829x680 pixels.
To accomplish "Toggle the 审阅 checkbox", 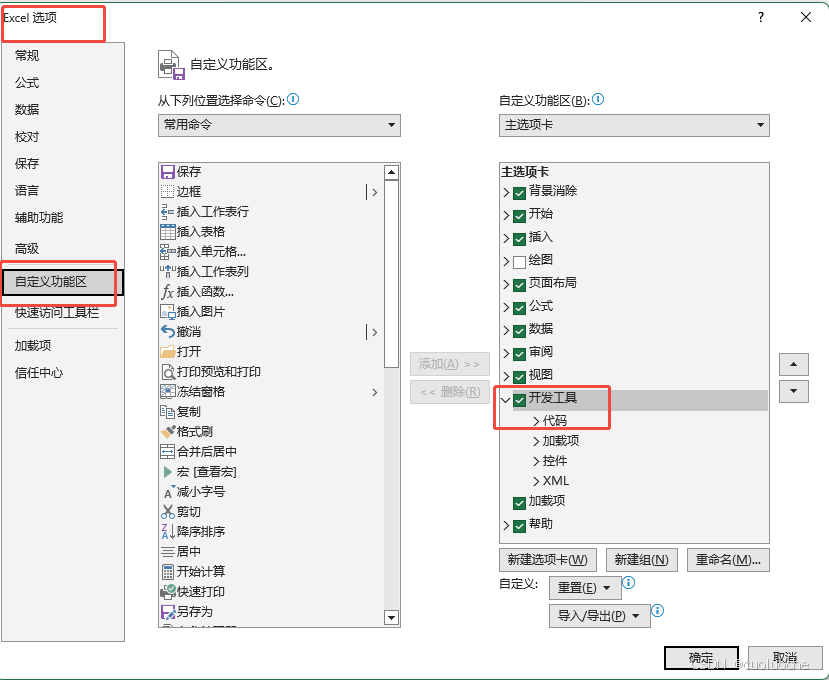I will click(519, 353).
